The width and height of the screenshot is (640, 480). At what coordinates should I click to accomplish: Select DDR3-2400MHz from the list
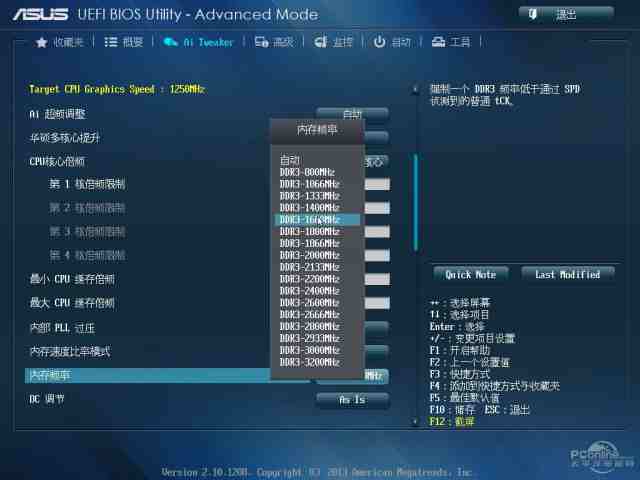pos(310,291)
